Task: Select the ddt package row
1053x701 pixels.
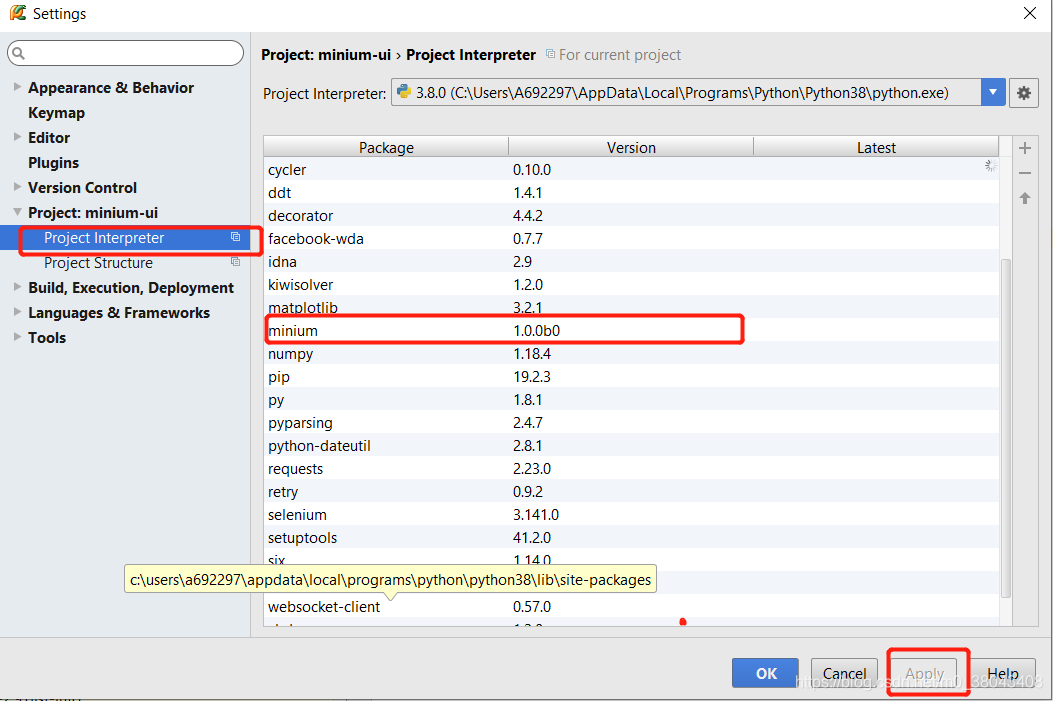Action: (x=631, y=193)
